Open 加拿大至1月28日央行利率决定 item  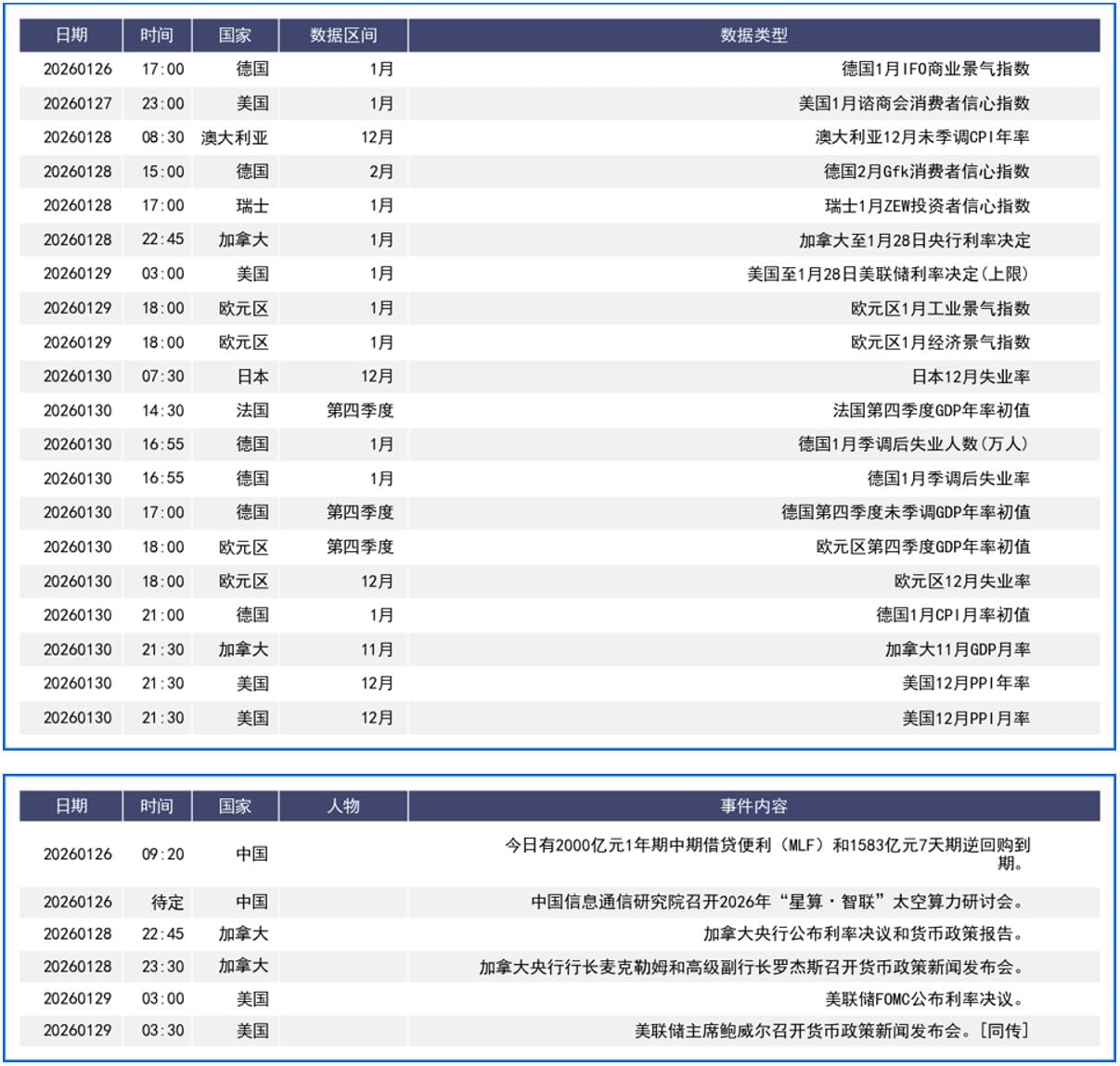tap(914, 240)
